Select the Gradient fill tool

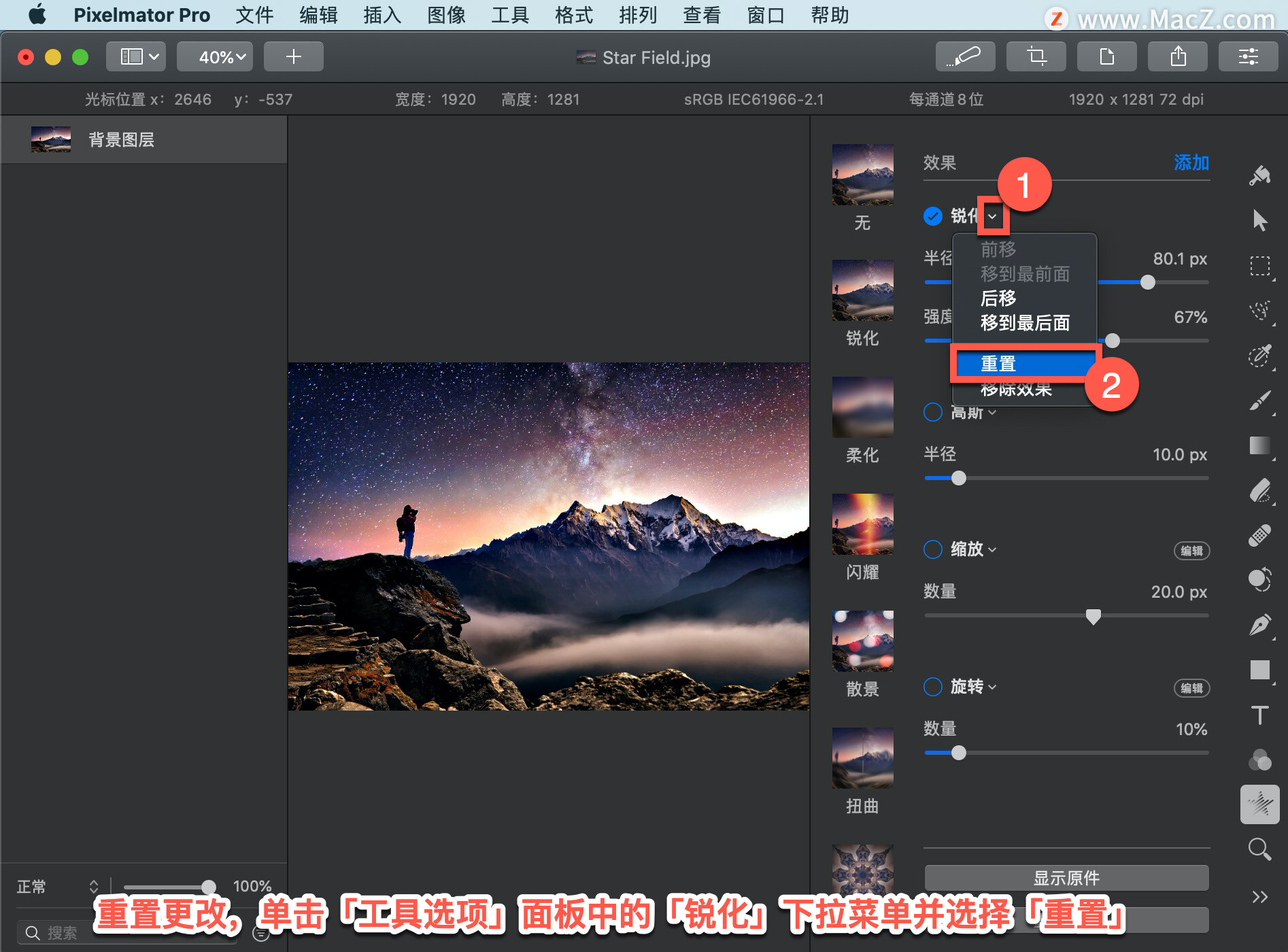(1260, 445)
